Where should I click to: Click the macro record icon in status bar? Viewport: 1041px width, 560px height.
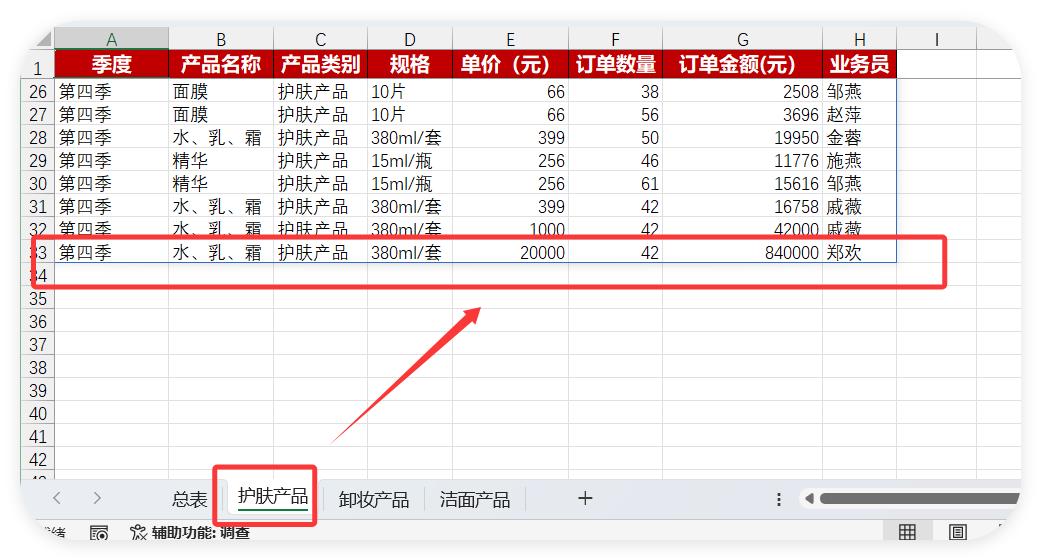click(99, 533)
